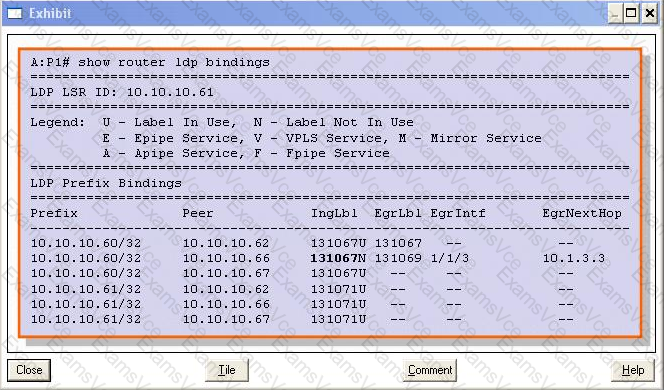This screenshot has width=664, height=390.
Task: Minimize the Exhibit window
Action: 614,14
